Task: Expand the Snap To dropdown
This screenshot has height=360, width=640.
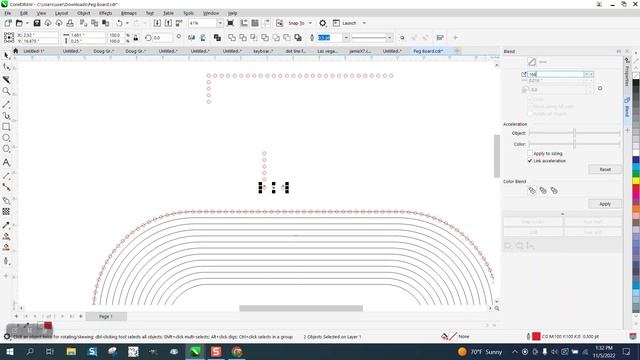Action: point(310,23)
